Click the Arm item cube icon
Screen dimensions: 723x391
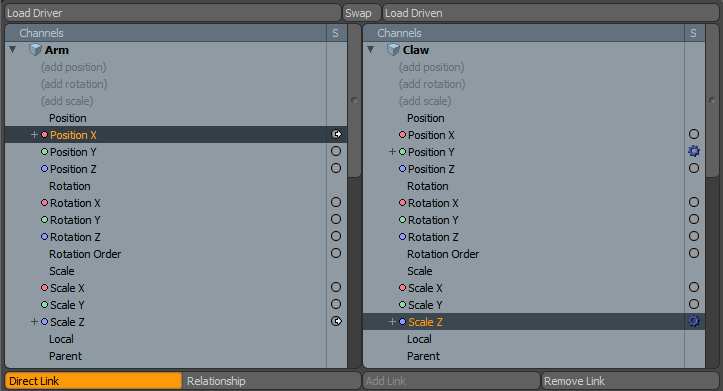pyautogui.click(x=35, y=50)
